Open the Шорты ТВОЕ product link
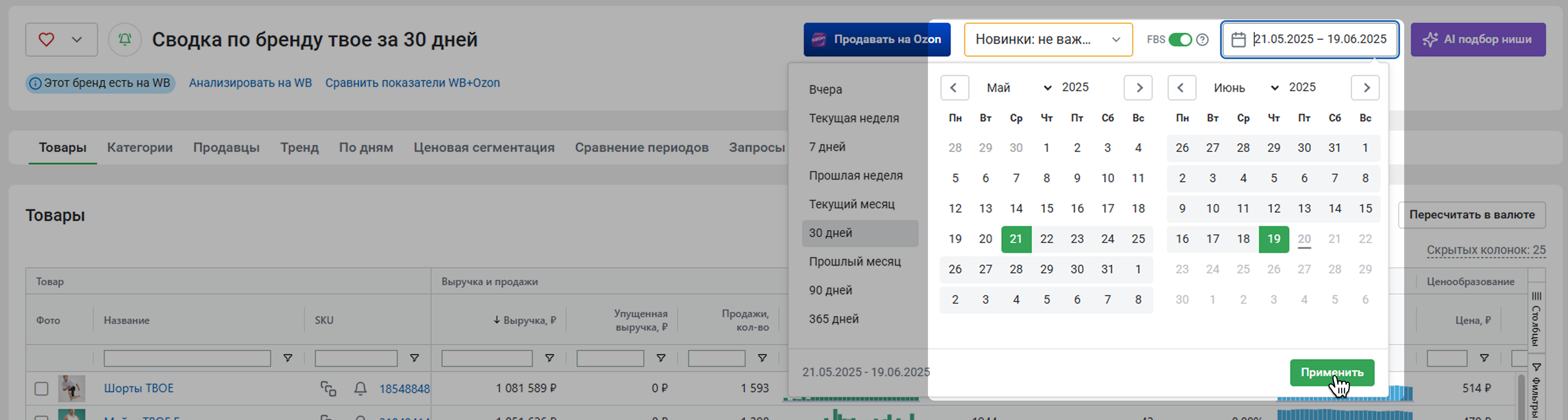This screenshot has height=420, width=1568. (139, 388)
